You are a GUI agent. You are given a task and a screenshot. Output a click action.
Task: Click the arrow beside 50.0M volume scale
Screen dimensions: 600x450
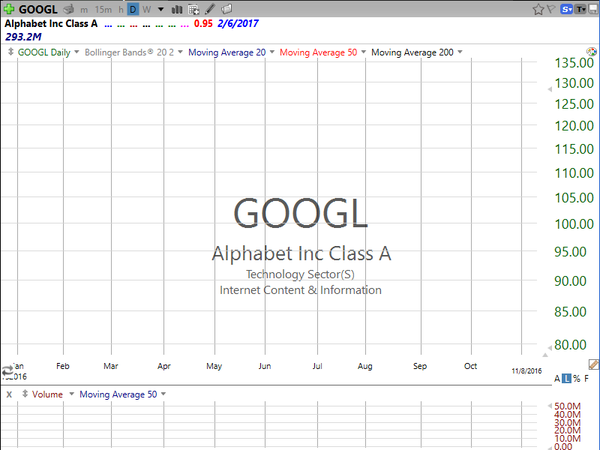[x=550, y=406]
